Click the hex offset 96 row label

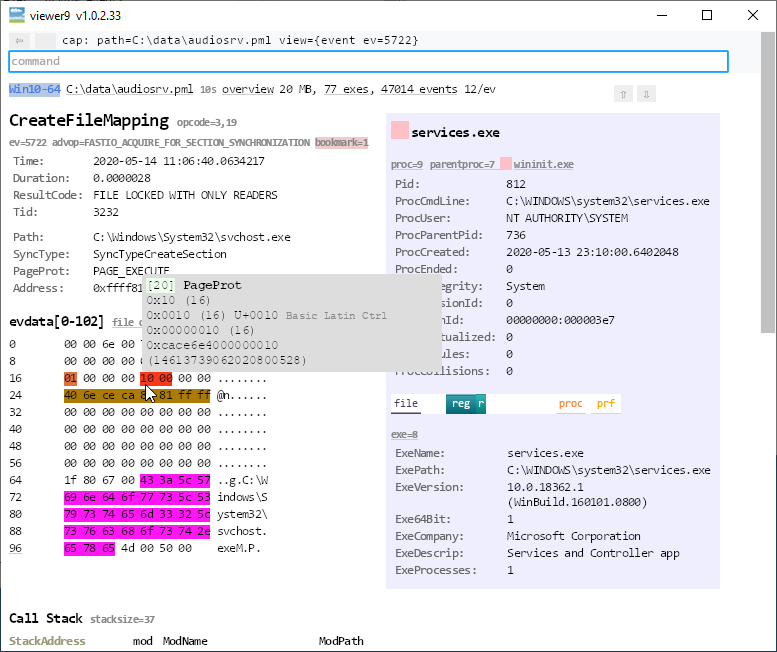point(15,548)
